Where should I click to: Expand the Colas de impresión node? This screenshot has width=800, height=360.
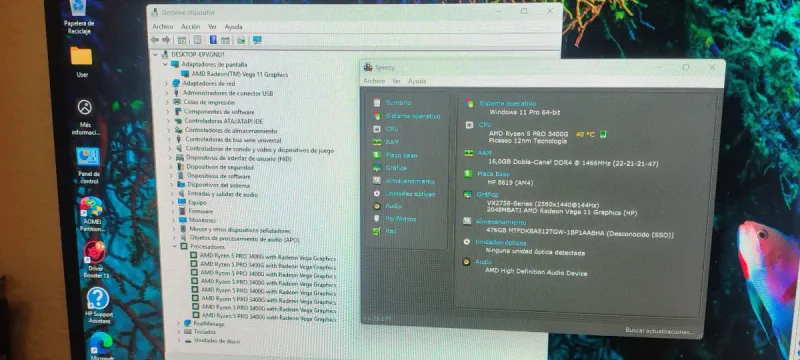pos(167,102)
